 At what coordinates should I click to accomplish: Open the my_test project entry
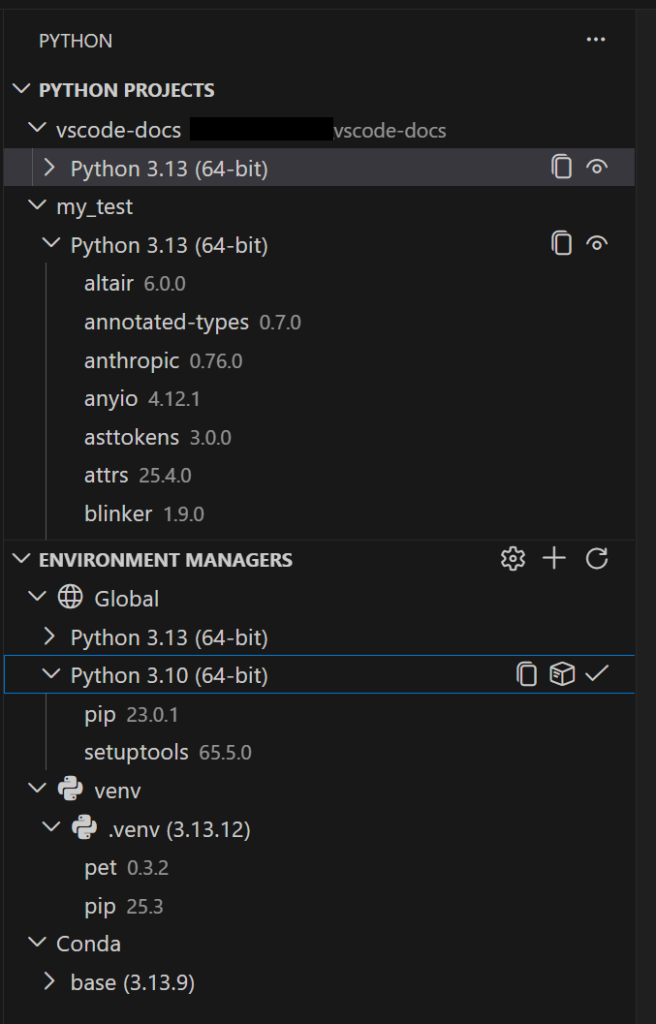point(97,207)
